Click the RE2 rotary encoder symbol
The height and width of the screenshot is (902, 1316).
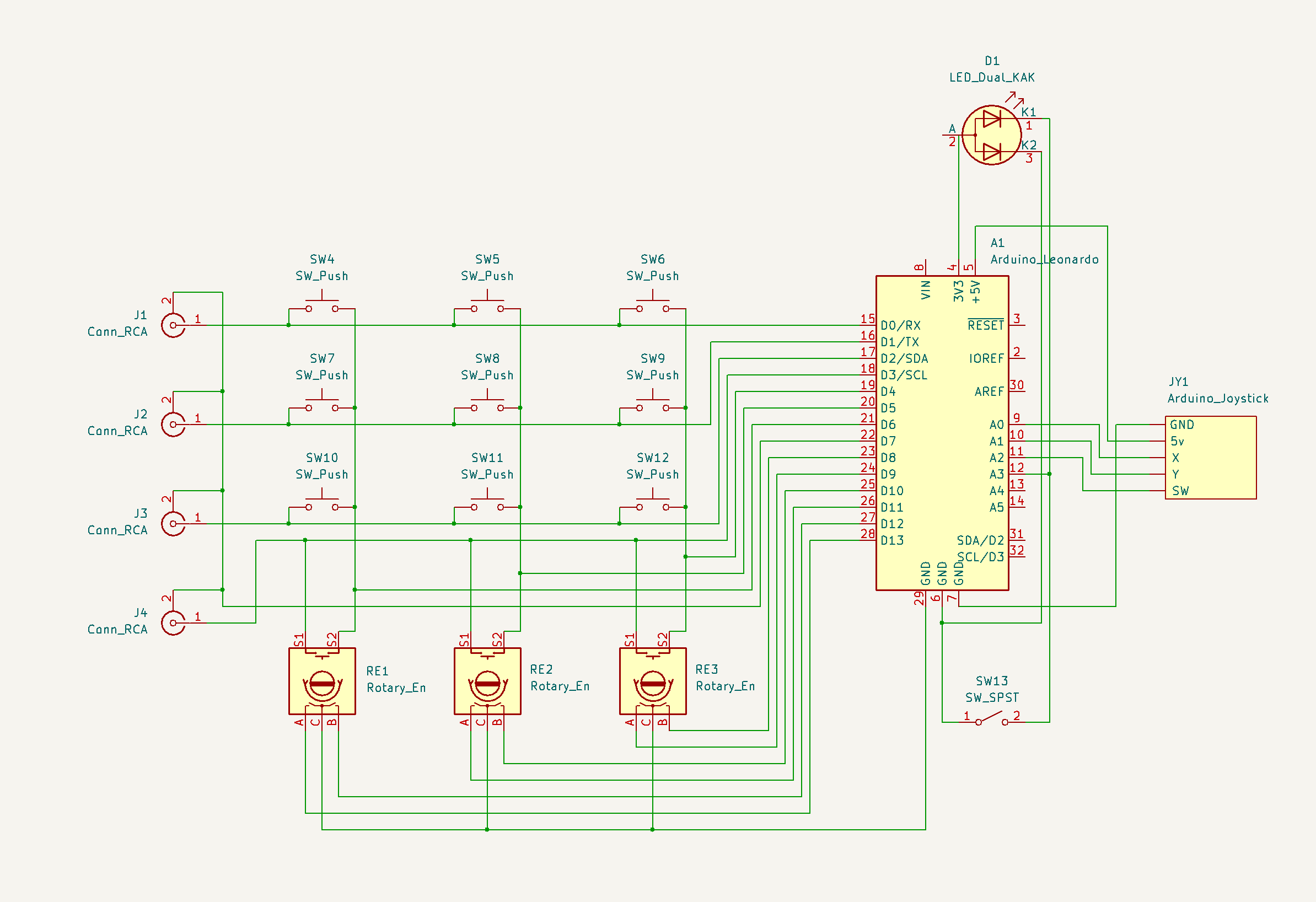pyautogui.click(x=487, y=681)
